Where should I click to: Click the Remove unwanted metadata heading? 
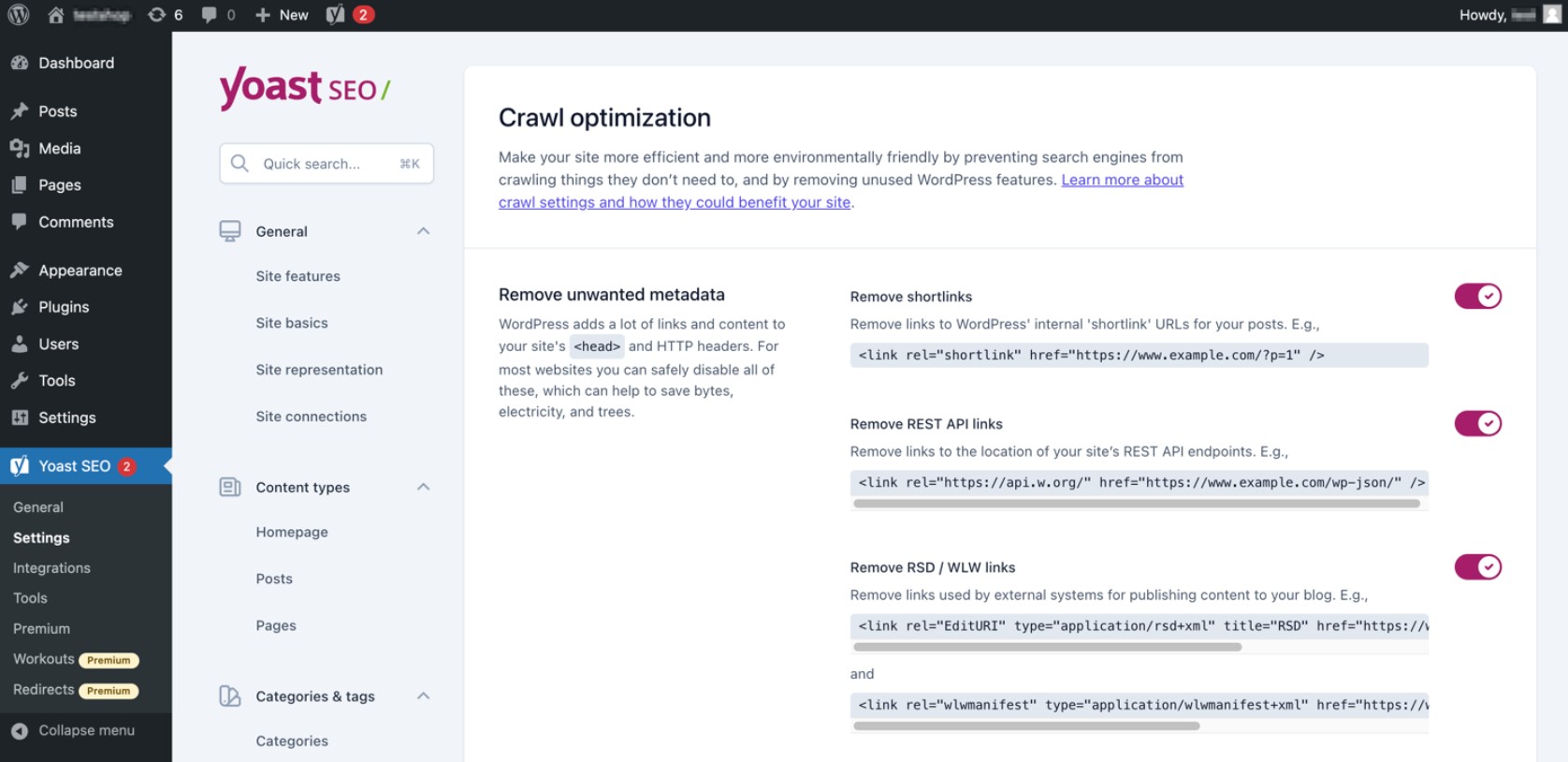point(611,295)
